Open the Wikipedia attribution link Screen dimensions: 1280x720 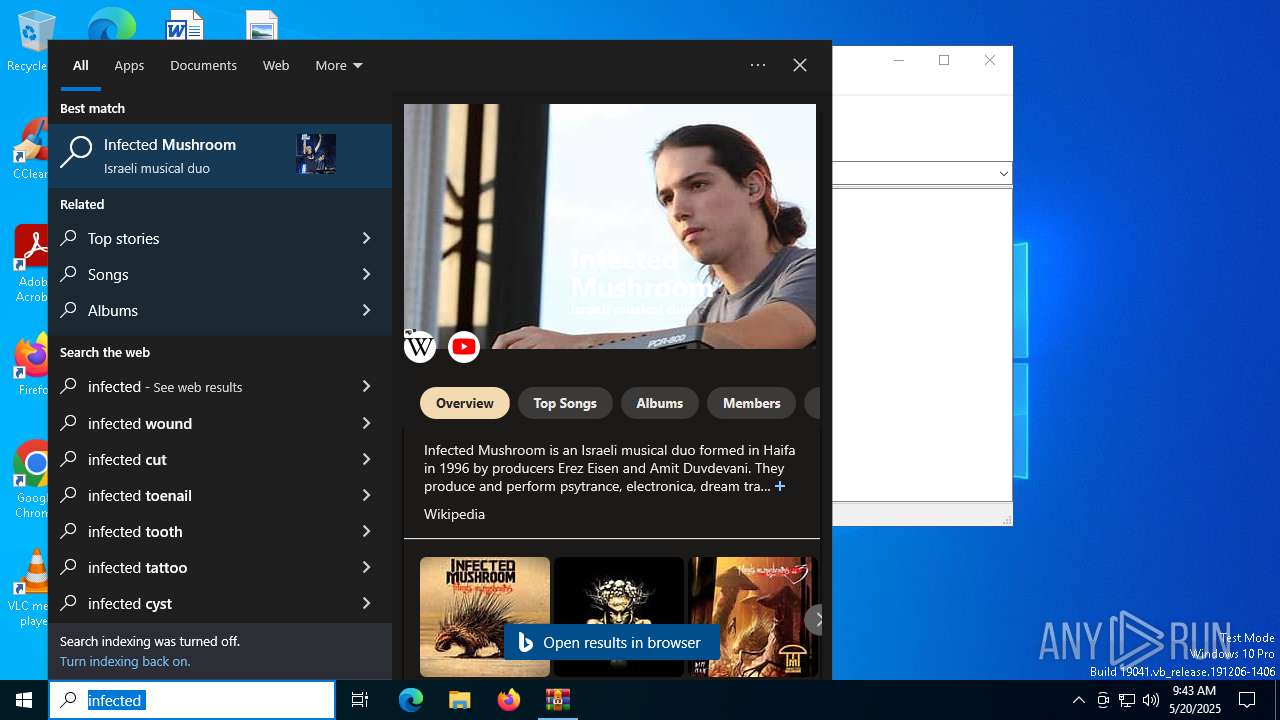point(454,514)
